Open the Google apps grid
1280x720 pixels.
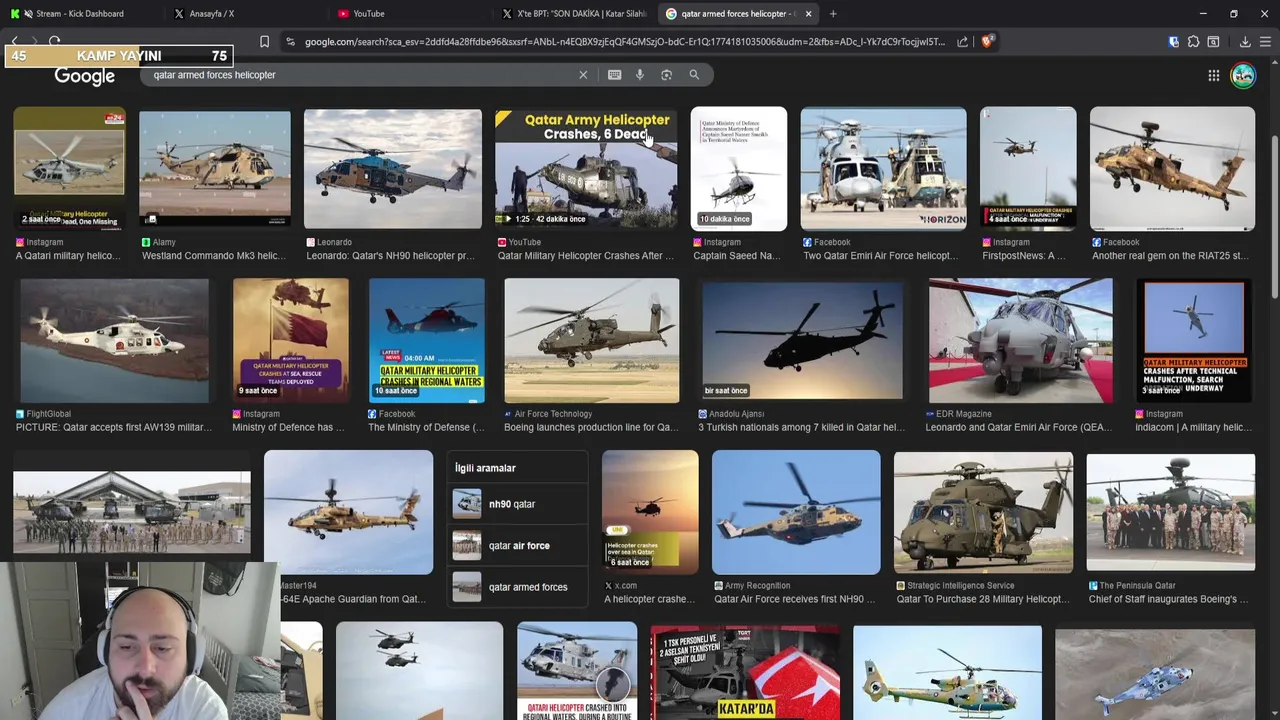point(1213,76)
